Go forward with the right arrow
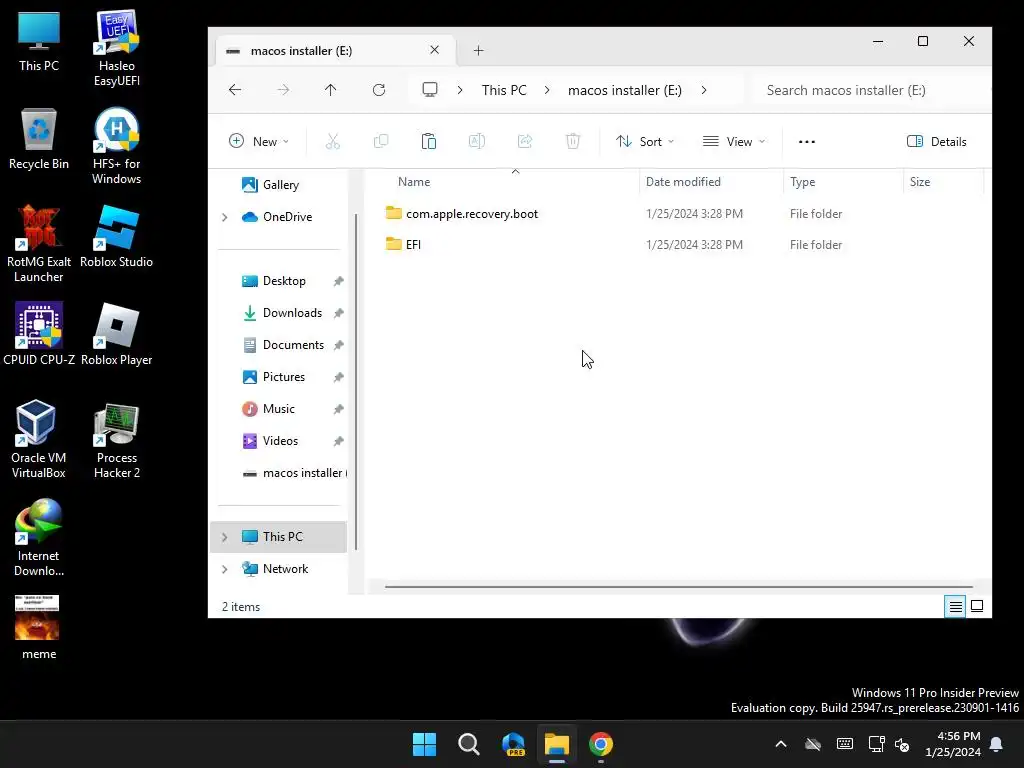 (283, 90)
